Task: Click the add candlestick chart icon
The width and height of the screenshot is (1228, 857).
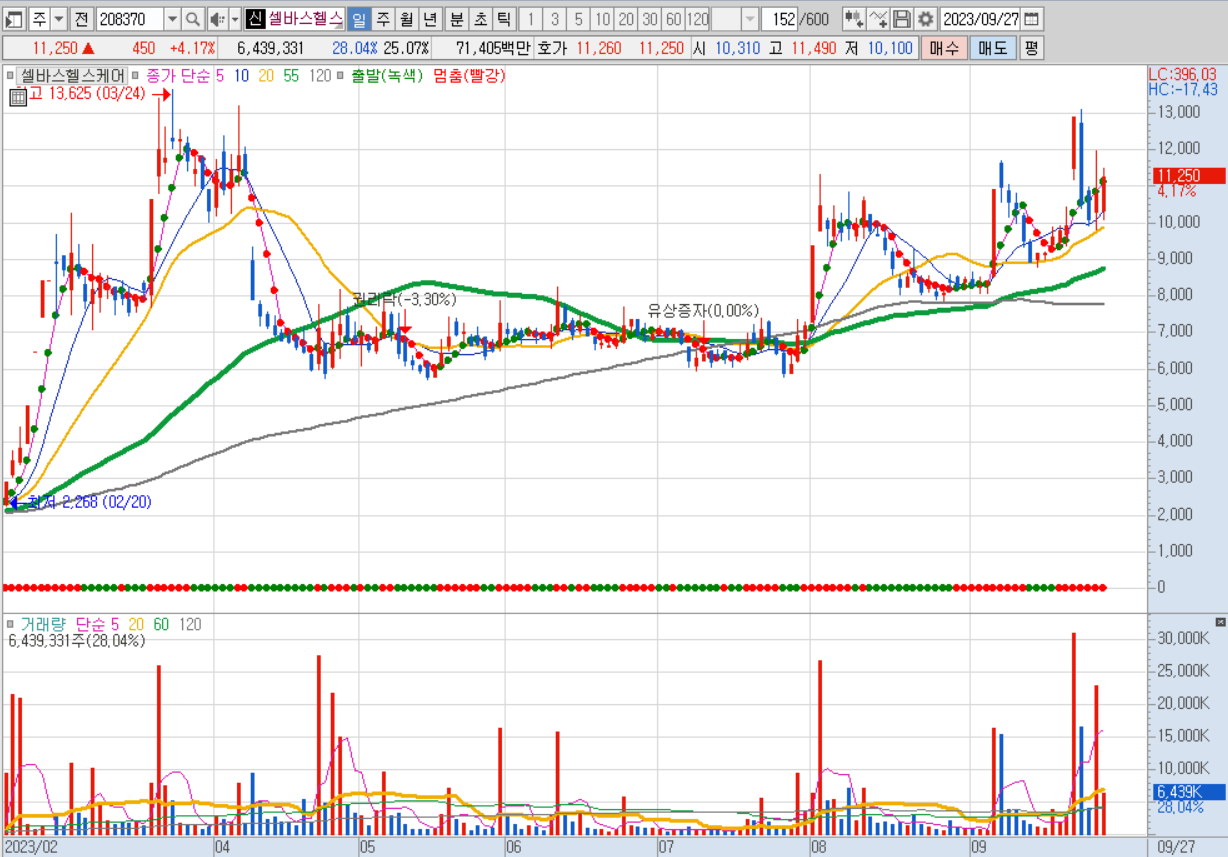Action: [853, 19]
